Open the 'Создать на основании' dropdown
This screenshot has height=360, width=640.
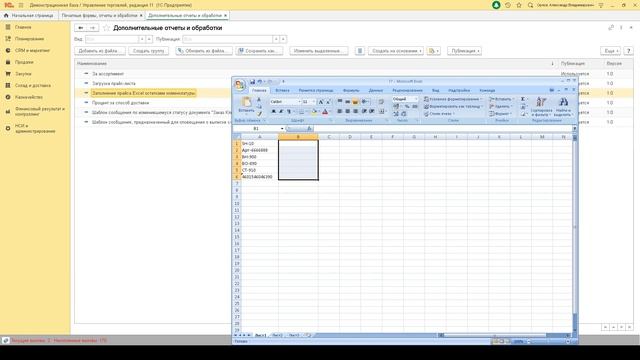(396, 51)
